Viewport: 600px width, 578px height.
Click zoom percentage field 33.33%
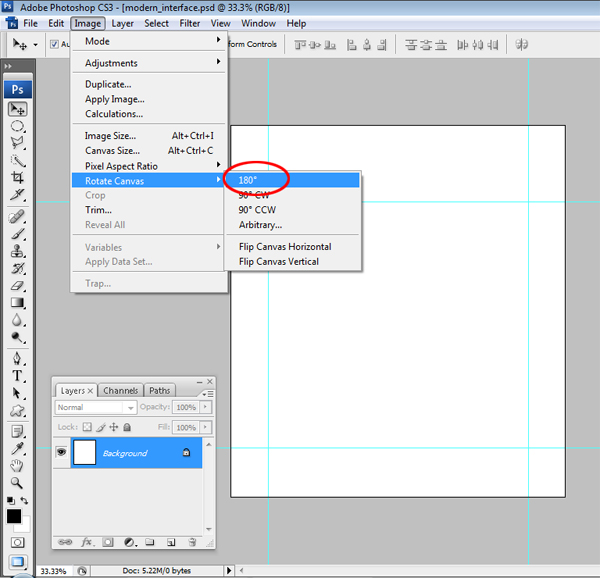point(53,571)
